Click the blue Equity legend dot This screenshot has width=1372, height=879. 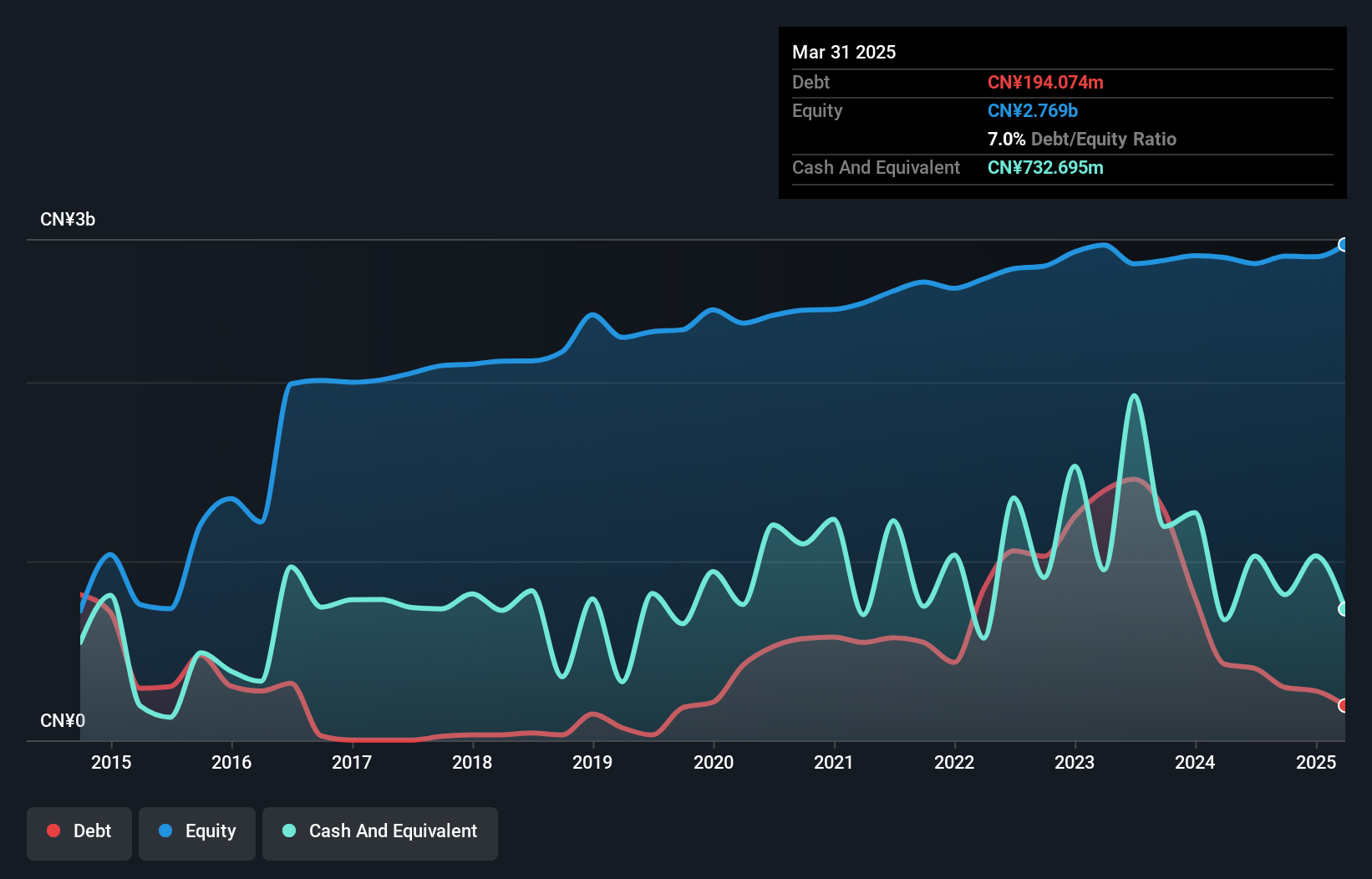tap(165, 831)
